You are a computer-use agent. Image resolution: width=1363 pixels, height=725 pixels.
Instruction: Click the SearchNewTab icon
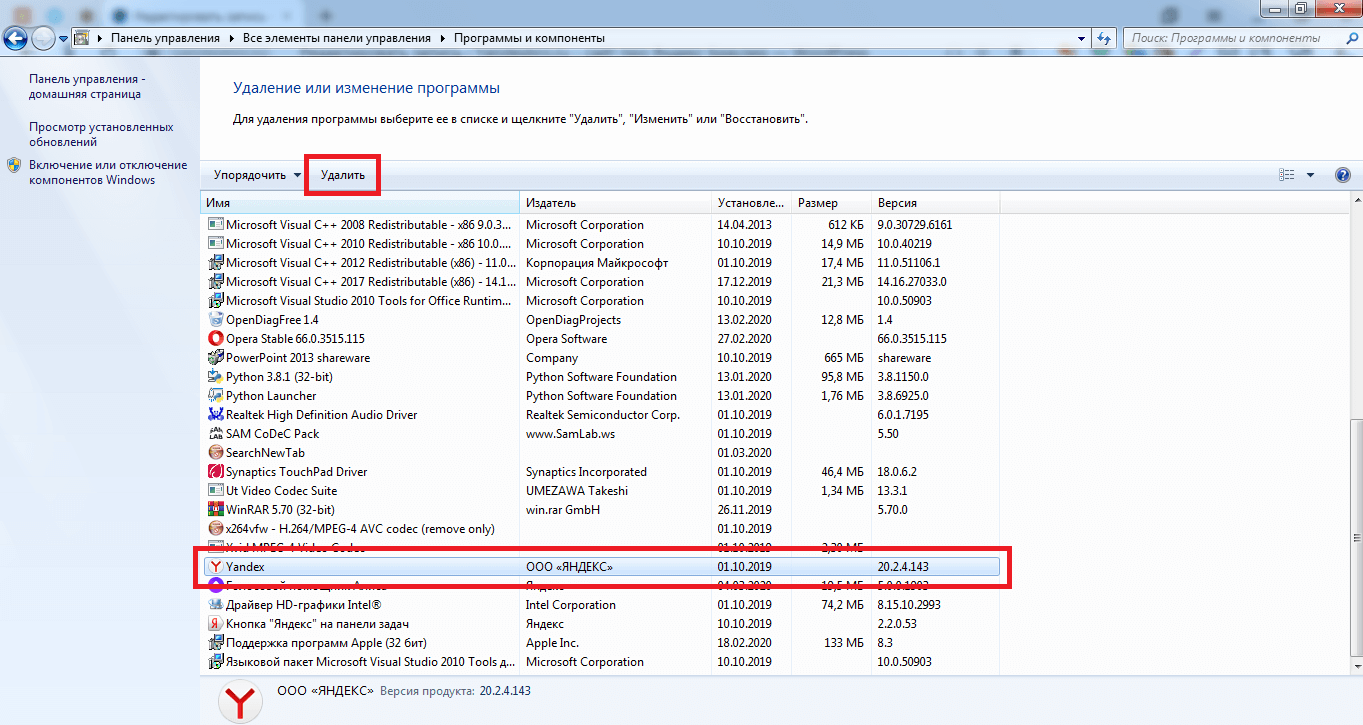[x=215, y=453]
